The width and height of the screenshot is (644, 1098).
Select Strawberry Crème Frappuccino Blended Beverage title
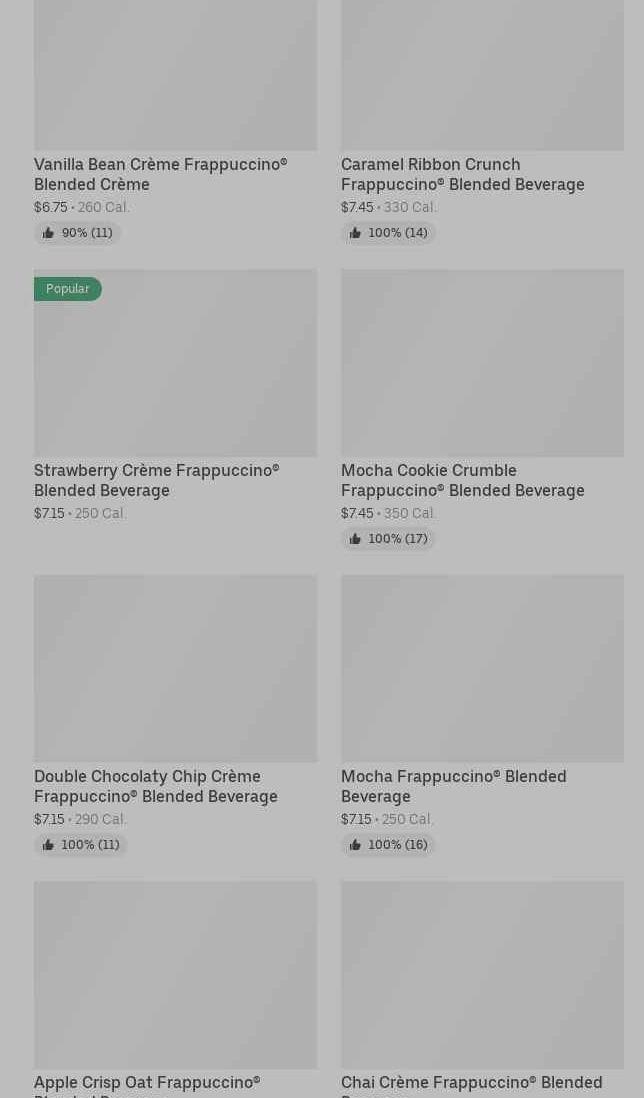(x=156, y=480)
